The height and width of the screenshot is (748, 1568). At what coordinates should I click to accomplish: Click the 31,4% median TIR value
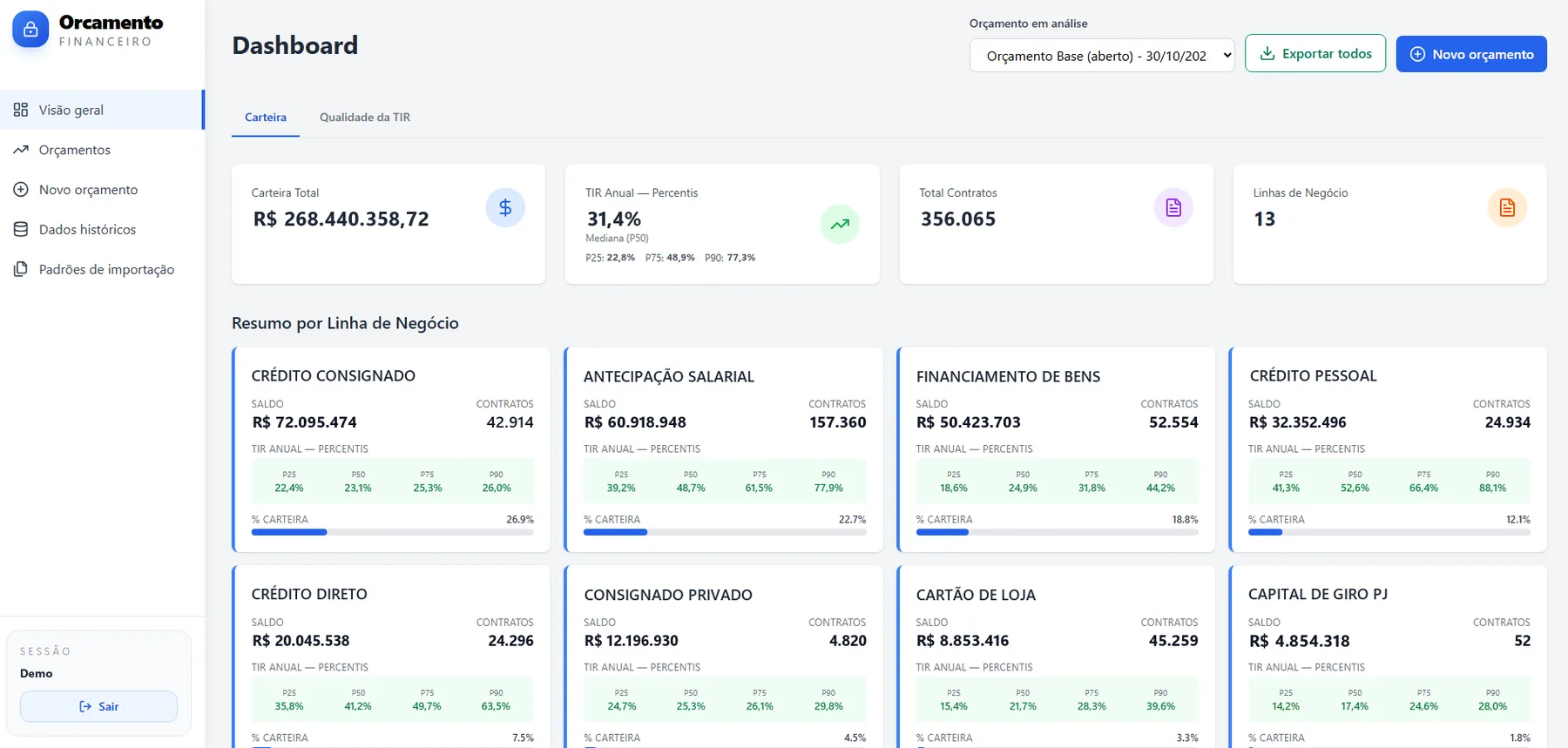[x=614, y=219]
